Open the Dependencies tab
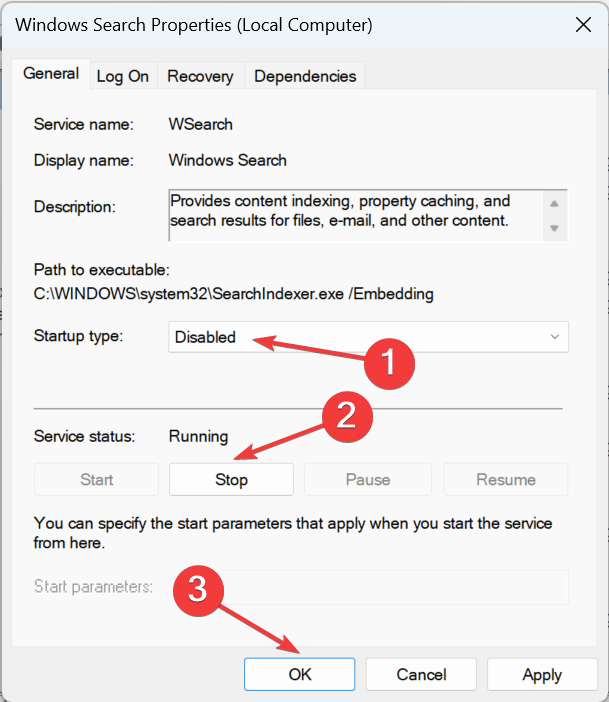Image resolution: width=609 pixels, height=702 pixels. pyautogui.click(x=305, y=76)
